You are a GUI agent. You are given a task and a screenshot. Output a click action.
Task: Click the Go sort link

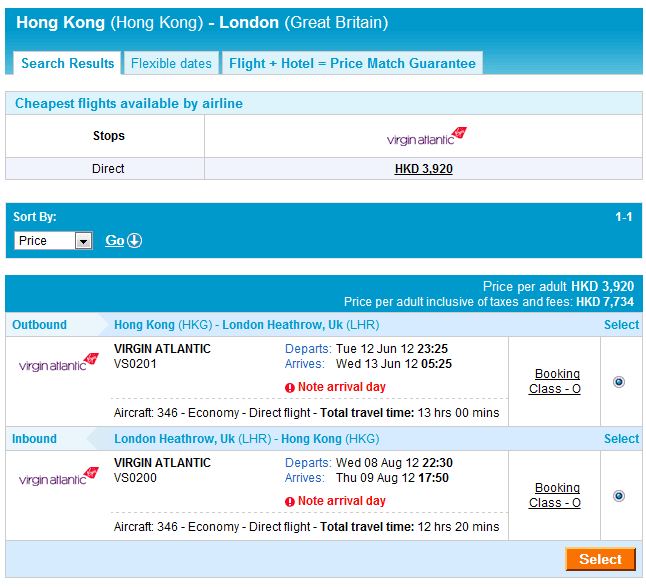coord(115,241)
